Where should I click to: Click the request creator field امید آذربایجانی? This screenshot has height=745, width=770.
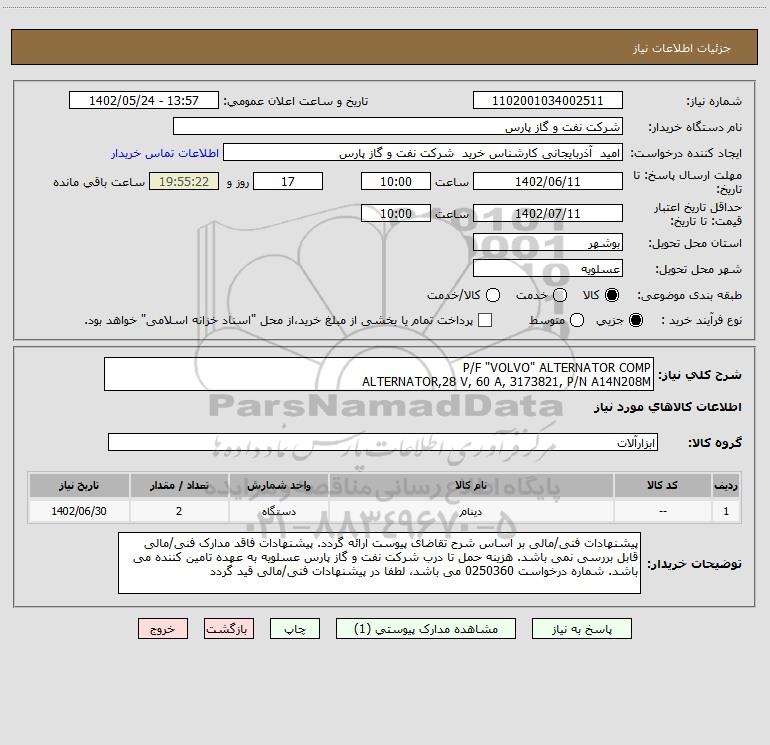point(423,153)
